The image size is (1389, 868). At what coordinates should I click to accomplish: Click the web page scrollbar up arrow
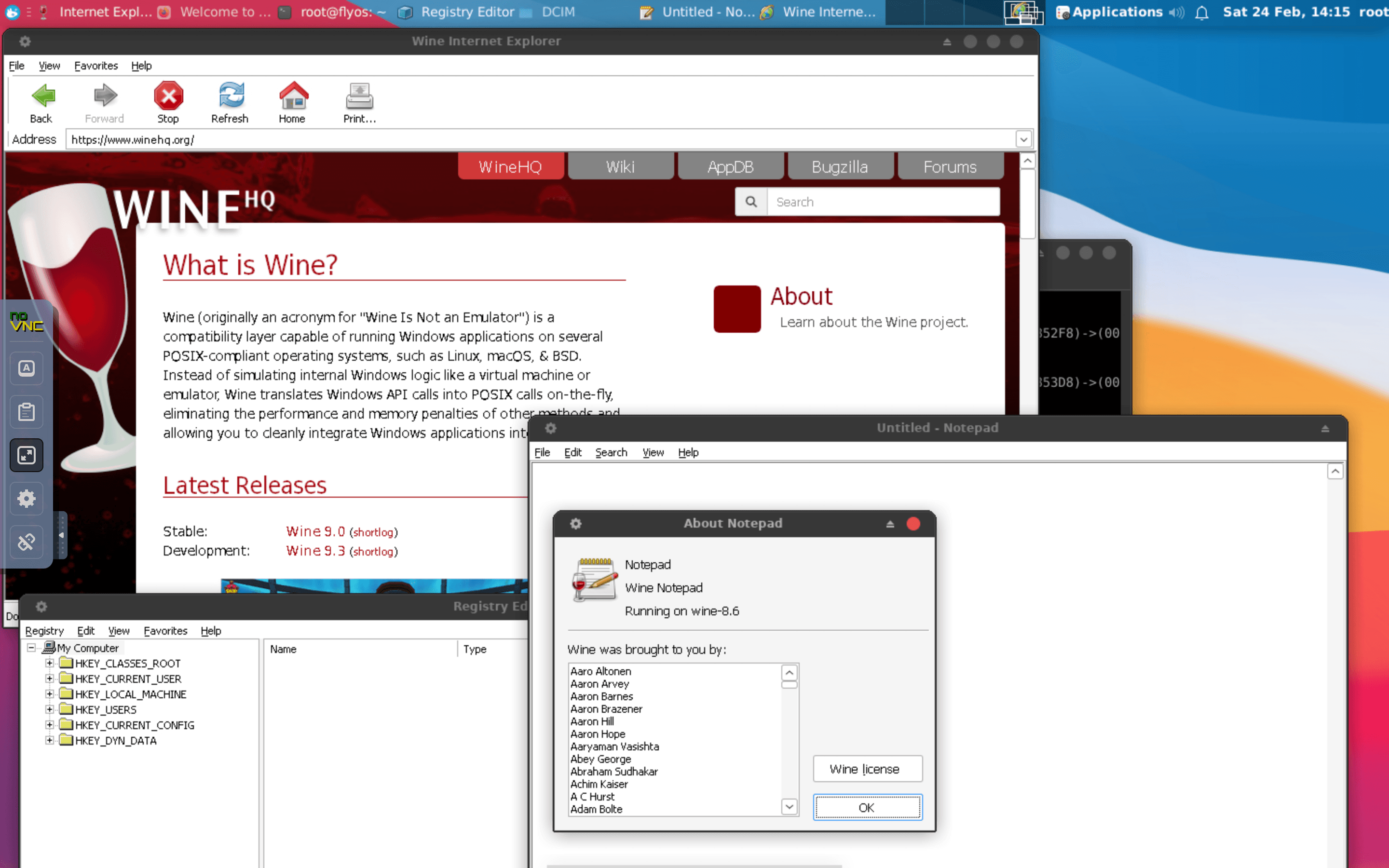coord(1027,162)
